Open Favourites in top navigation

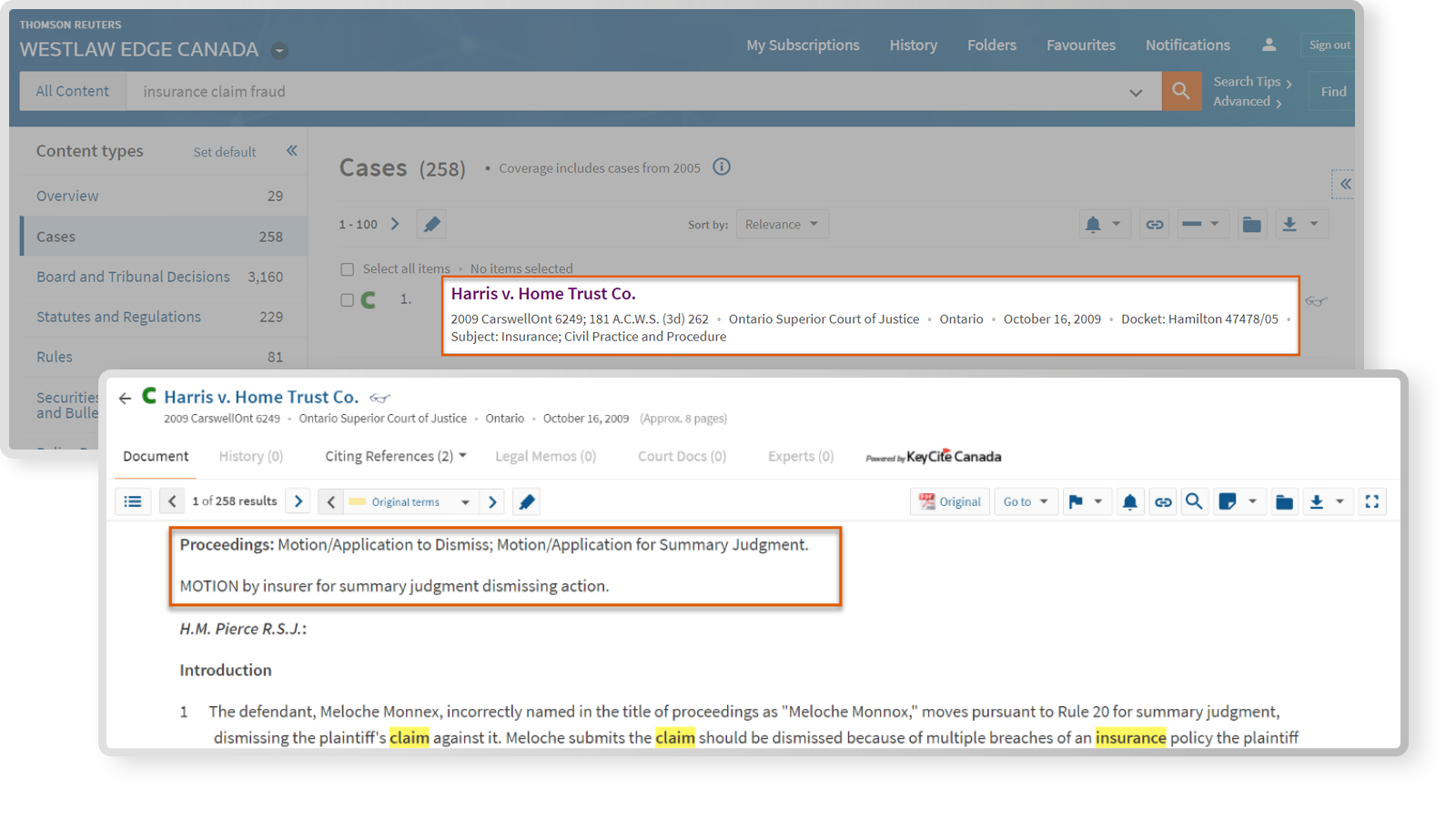(1081, 45)
